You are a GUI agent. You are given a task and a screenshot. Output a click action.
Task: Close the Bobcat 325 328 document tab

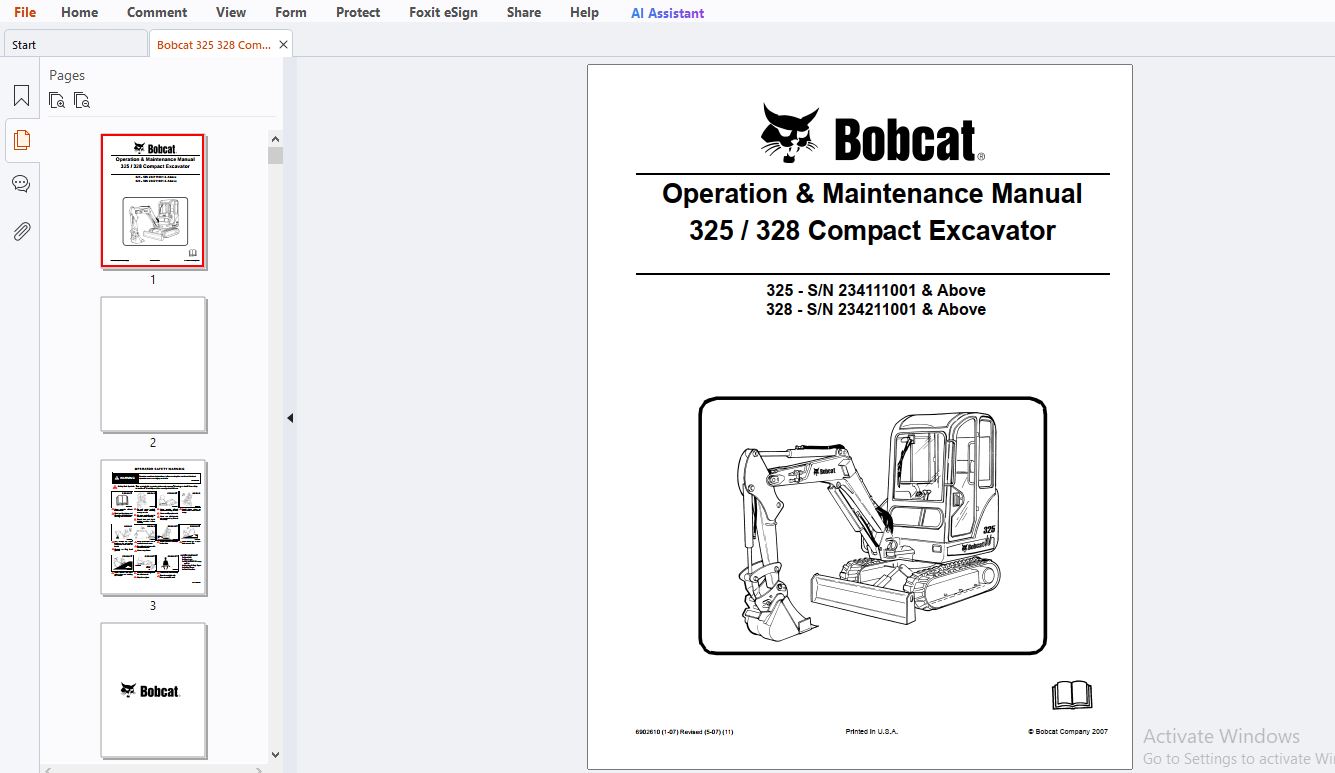283,45
